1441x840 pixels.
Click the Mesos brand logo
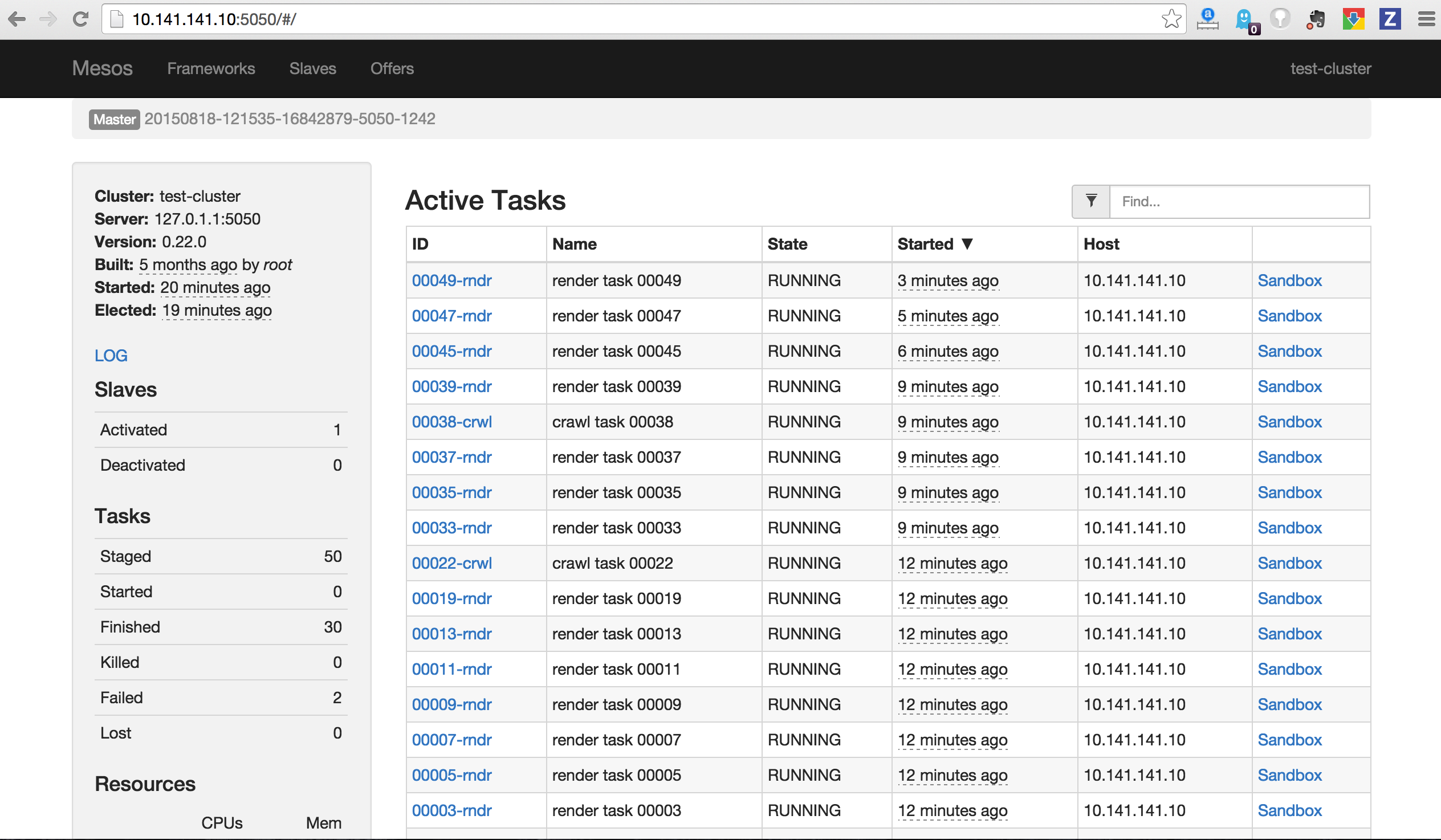coord(103,68)
